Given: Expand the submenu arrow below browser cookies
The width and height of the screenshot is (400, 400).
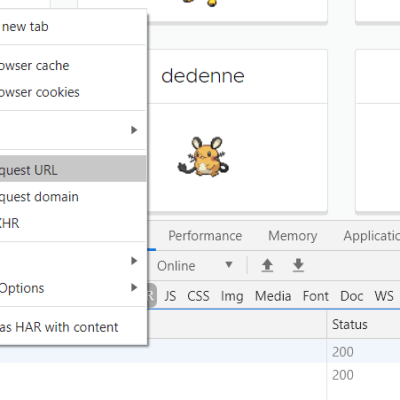Looking at the screenshot, I should pyautogui.click(x=134, y=130).
